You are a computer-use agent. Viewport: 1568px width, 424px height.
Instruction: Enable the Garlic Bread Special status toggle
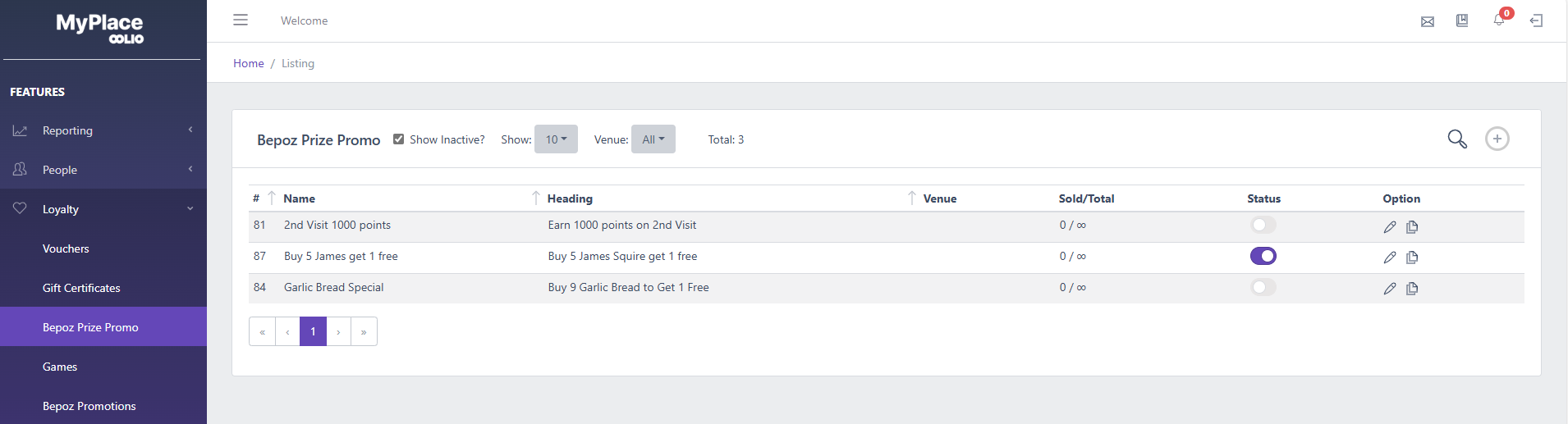click(1263, 287)
